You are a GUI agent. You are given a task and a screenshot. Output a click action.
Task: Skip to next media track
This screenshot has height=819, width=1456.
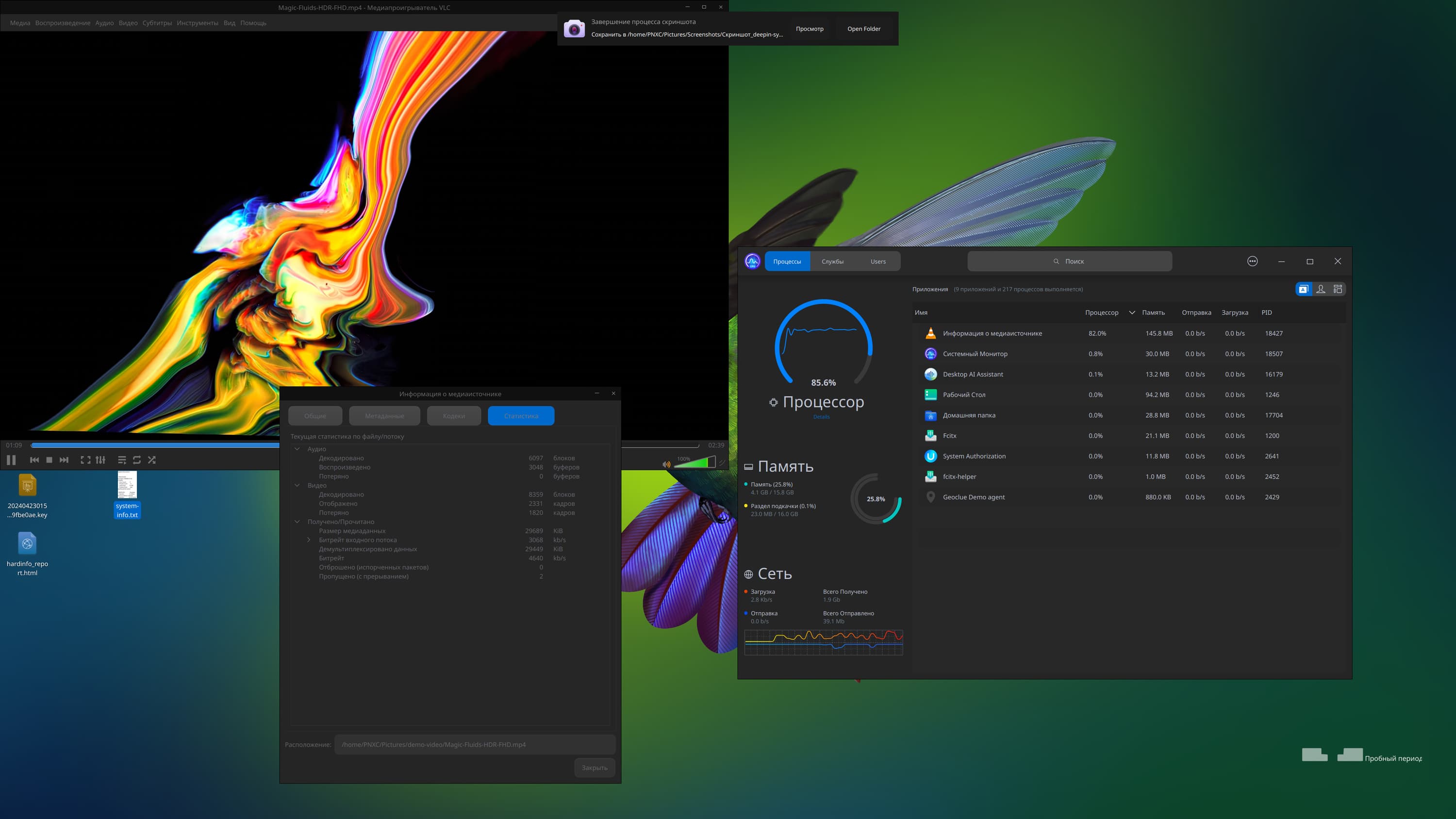(x=64, y=460)
